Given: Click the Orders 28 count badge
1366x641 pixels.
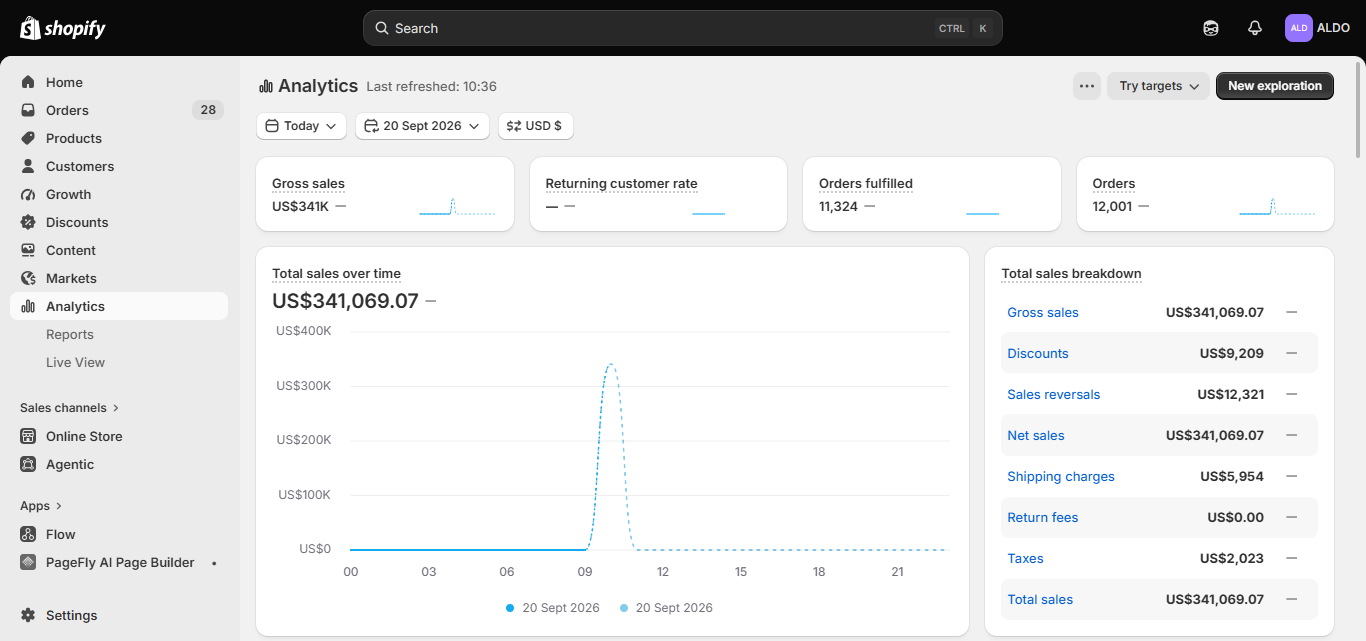Looking at the screenshot, I should [x=208, y=110].
